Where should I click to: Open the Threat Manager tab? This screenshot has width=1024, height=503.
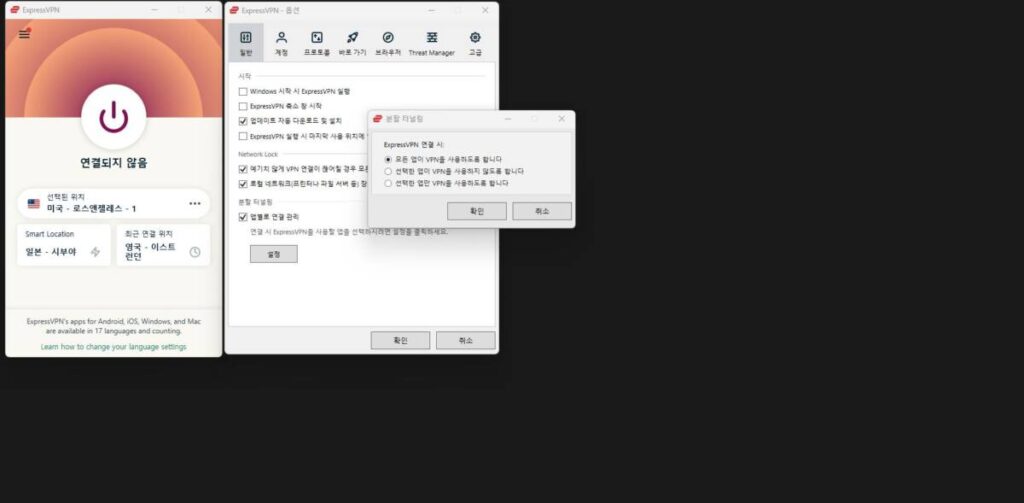pyautogui.click(x=431, y=42)
